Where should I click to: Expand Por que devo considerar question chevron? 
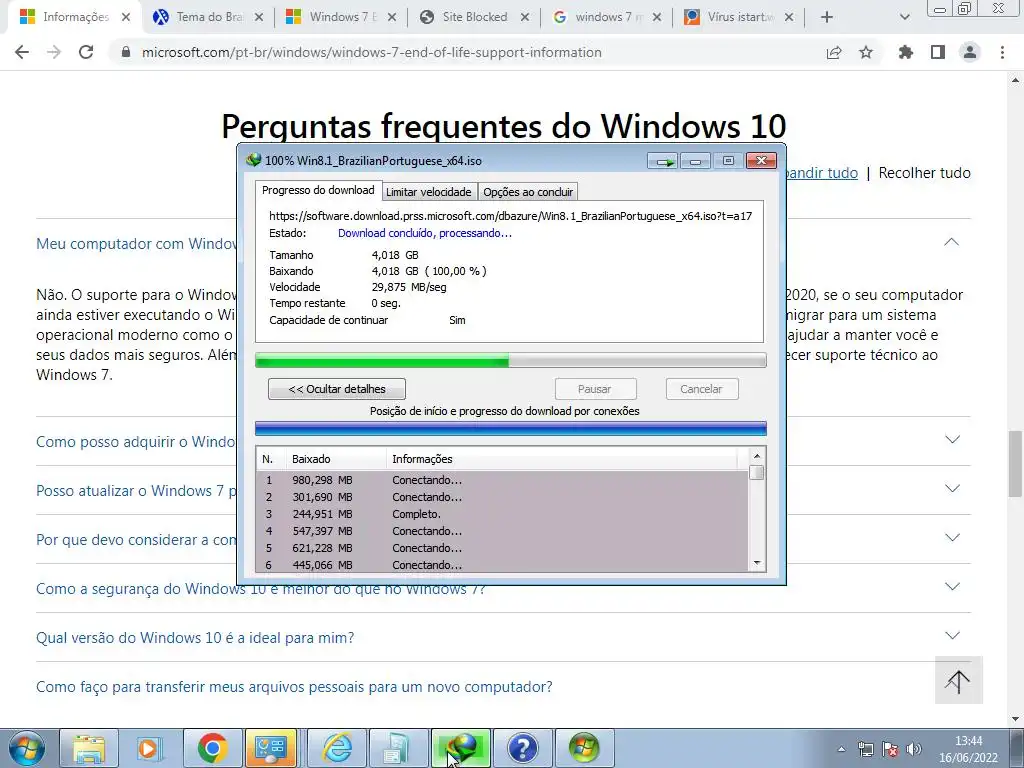pos(952,537)
